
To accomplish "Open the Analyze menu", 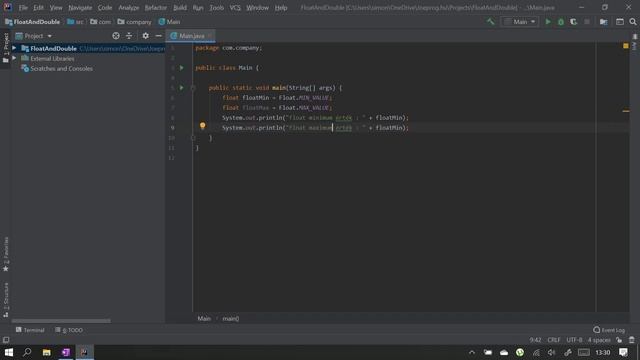I will pyautogui.click(x=129, y=7).
